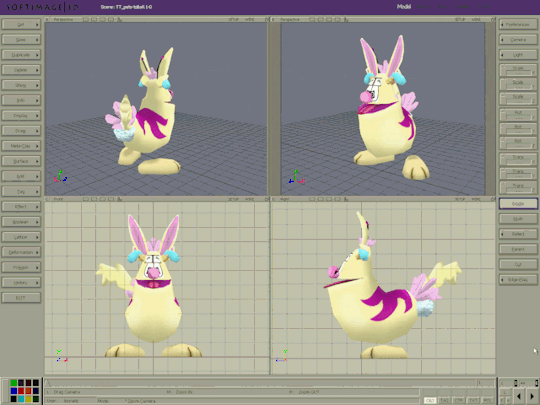Screen dimensions: 540x405
Task: Click SETUP in the Front viewport
Action: click(x=233, y=199)
